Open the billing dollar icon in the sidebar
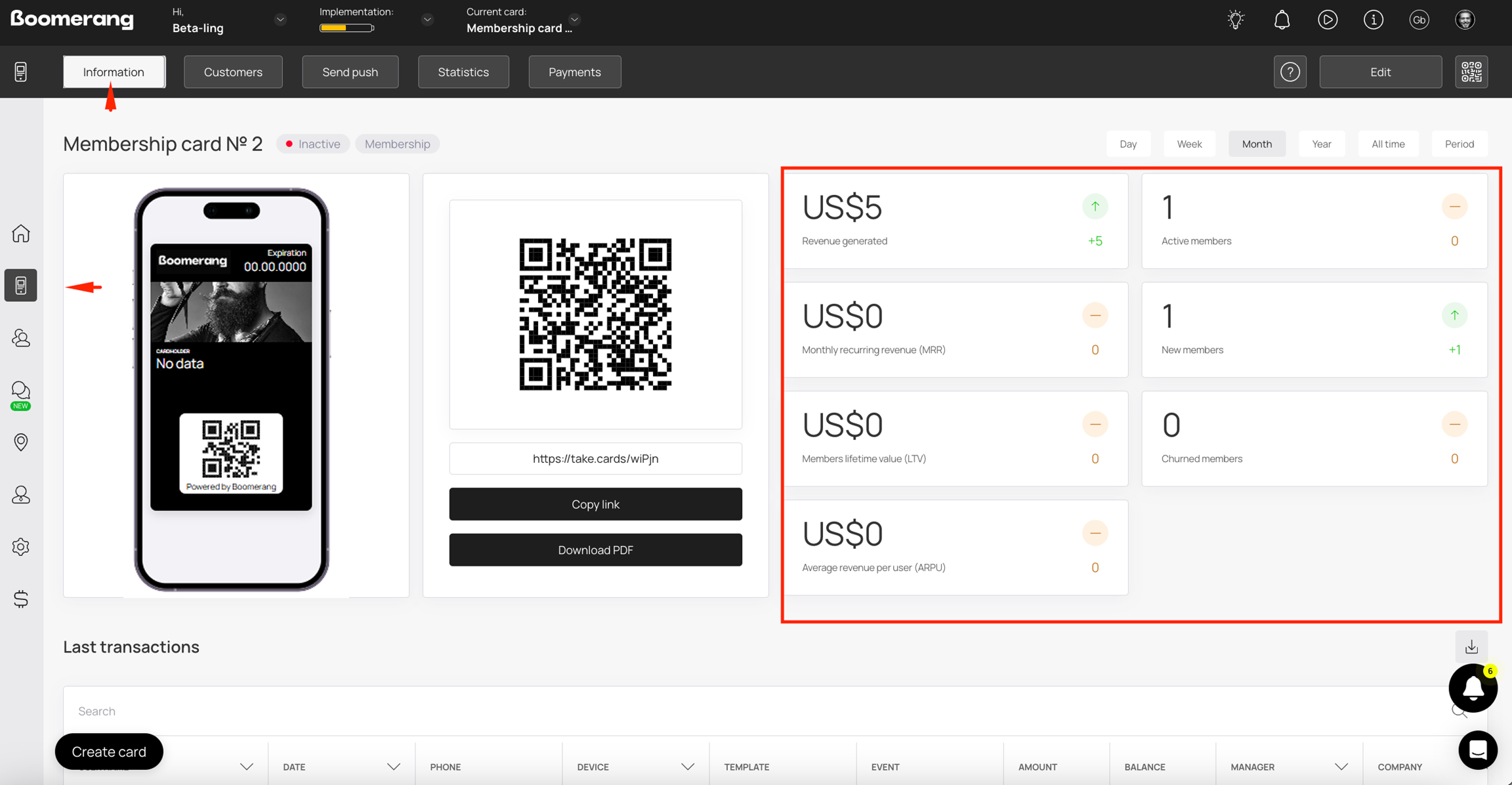 (21, 599)
